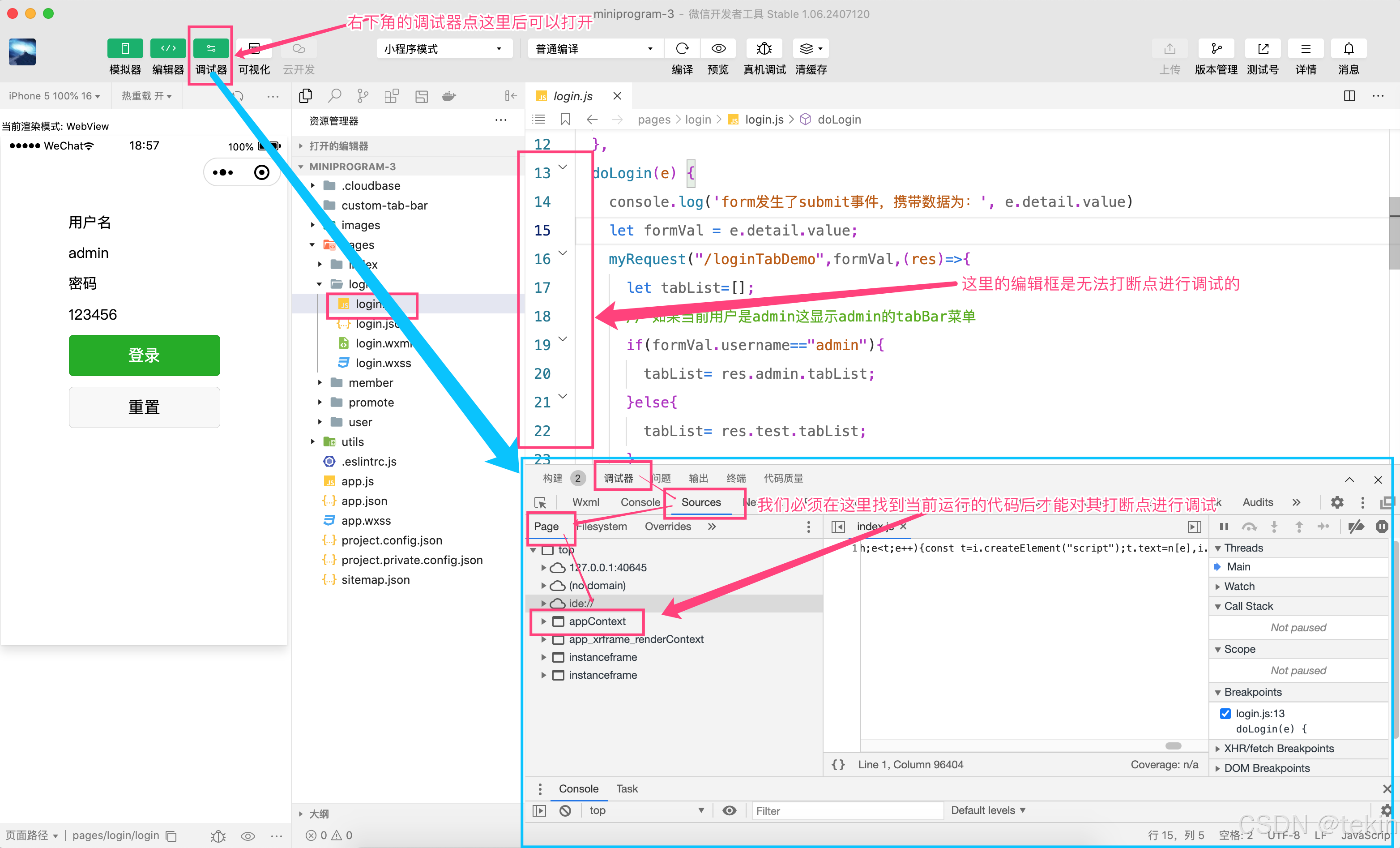The height and width of the screenshot is (848, 1400).
Task: Click the compile (编译) refresh icon
Action: [x=683, y=49]
